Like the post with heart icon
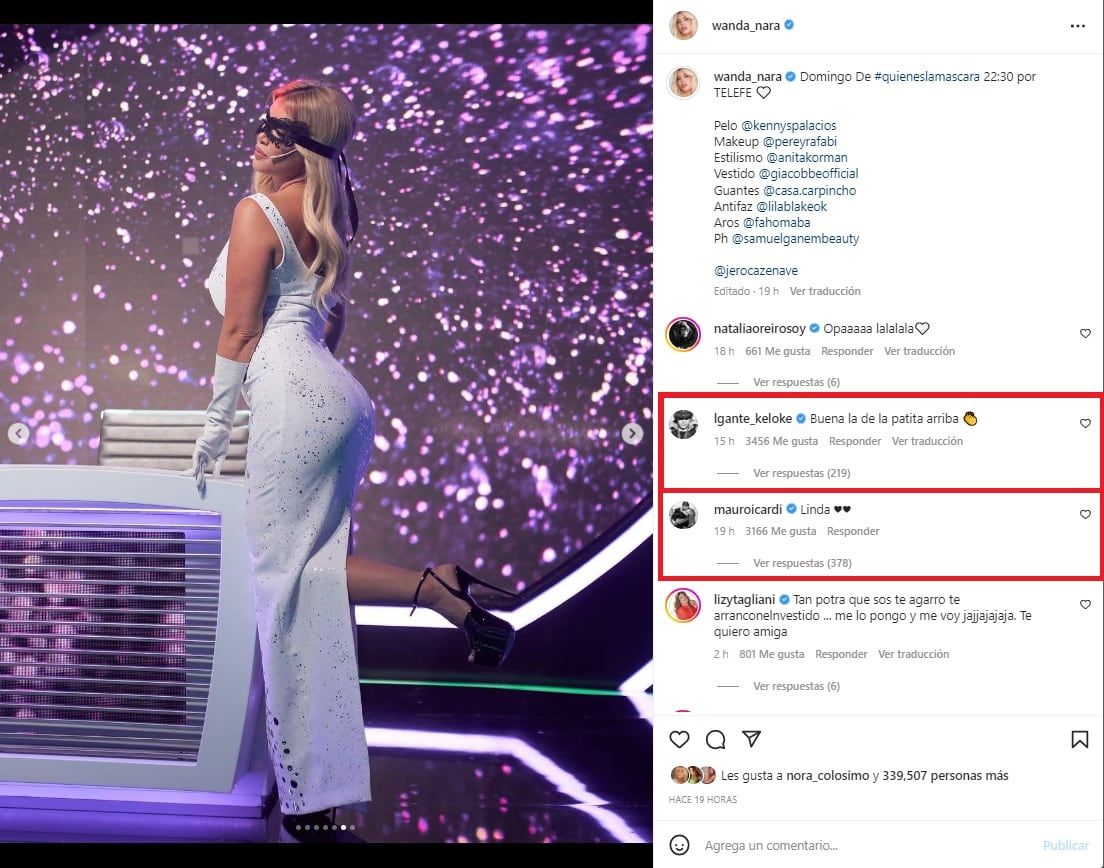This screenshot has width=1104, height=868. [679, 739]
